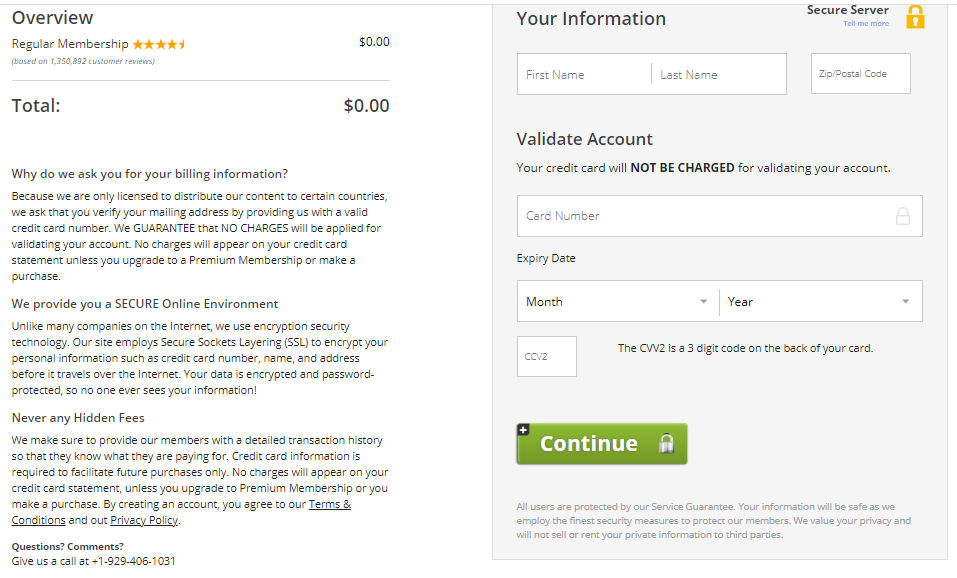The height and width of the screenshot is (578, 957).
Task: Open the Year expiry dropdown
Action: coord(819,301)
